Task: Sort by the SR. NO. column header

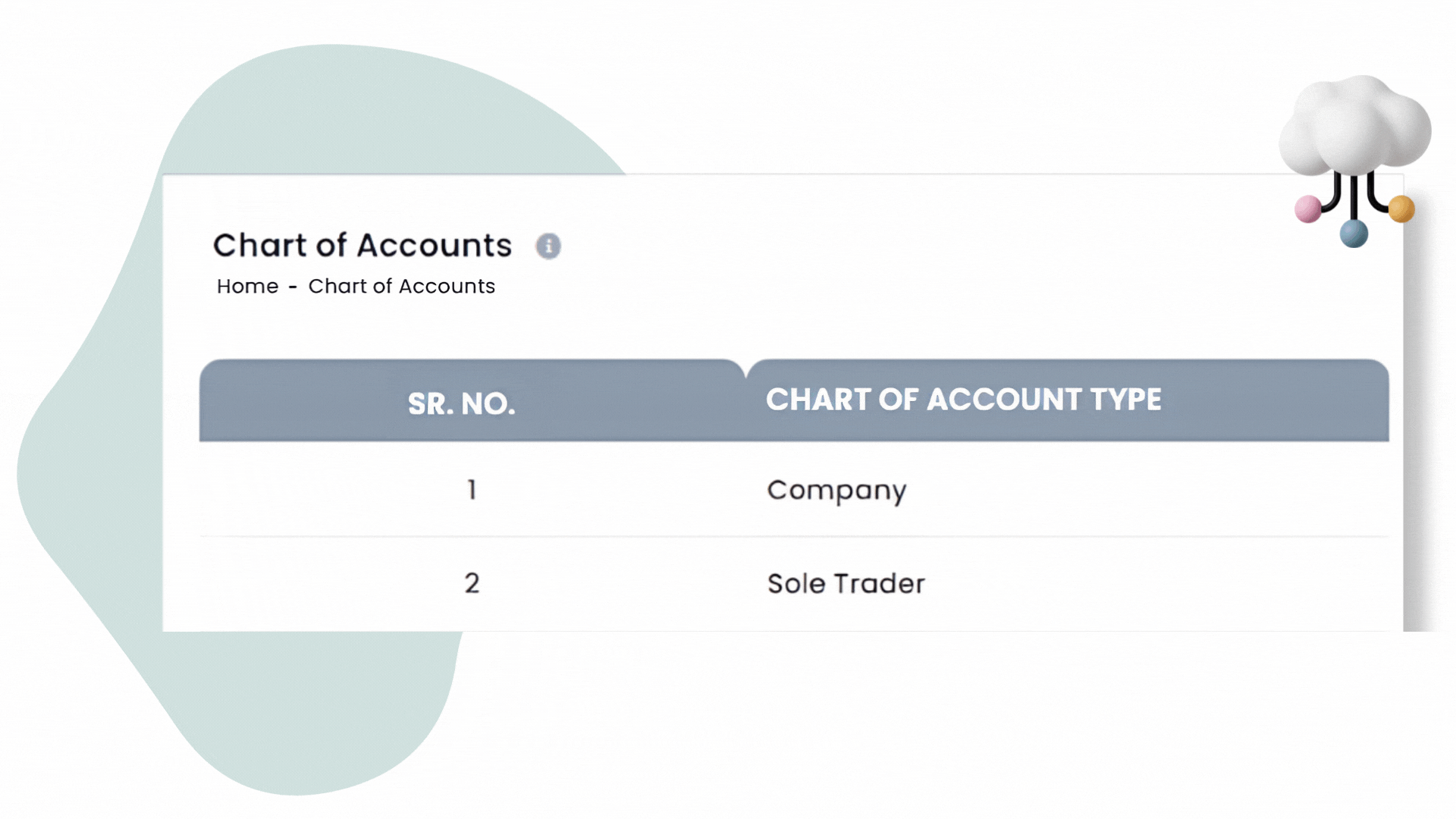Action: (461, 403)
